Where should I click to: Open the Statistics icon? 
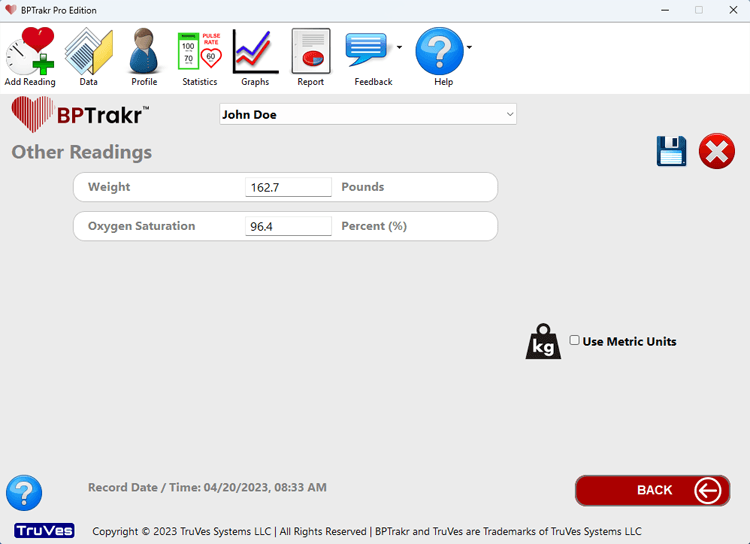pos(199,54)
